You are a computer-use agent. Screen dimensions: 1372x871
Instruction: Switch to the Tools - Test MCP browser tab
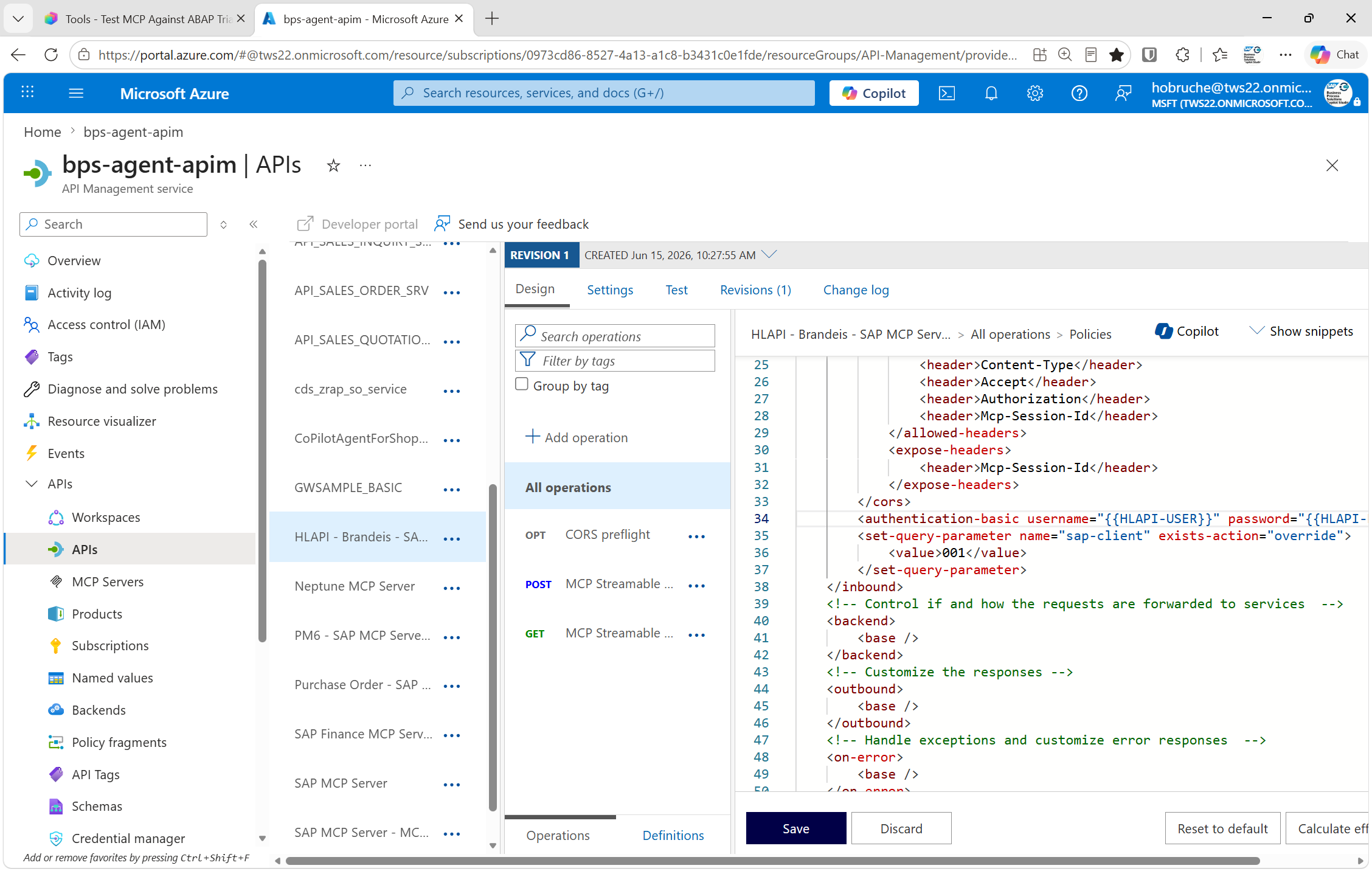click(x=147, y=19)
